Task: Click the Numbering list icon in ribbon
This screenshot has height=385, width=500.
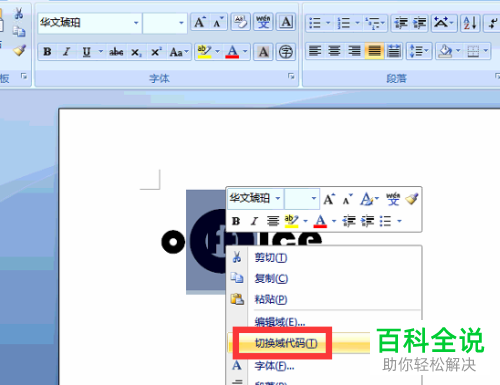Action: pyautogui.click(x=343, y=23)
